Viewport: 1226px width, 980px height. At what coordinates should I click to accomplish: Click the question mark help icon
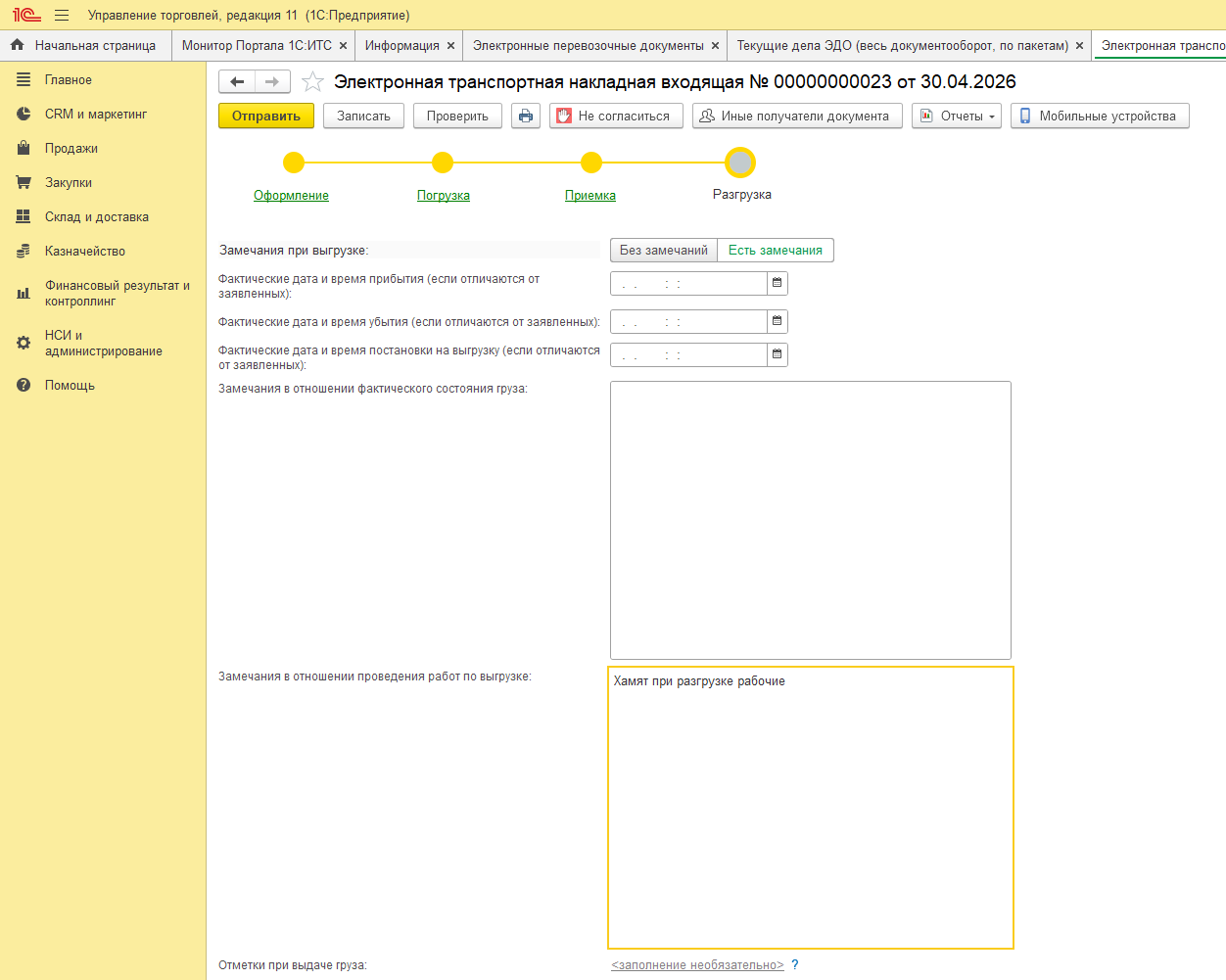795,965
